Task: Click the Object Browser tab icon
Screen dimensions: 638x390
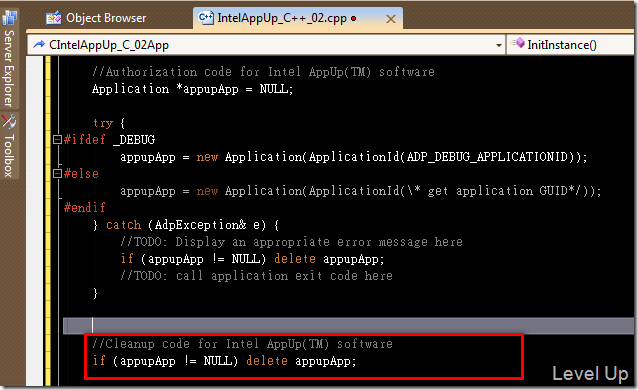Action: pos(53,18)
